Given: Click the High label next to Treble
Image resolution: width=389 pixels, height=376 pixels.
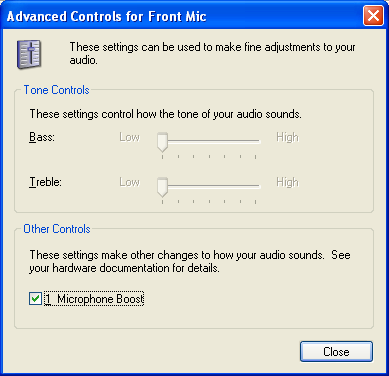Looking at the screenshot, I should pyautogui.click(x=287, y=182).
